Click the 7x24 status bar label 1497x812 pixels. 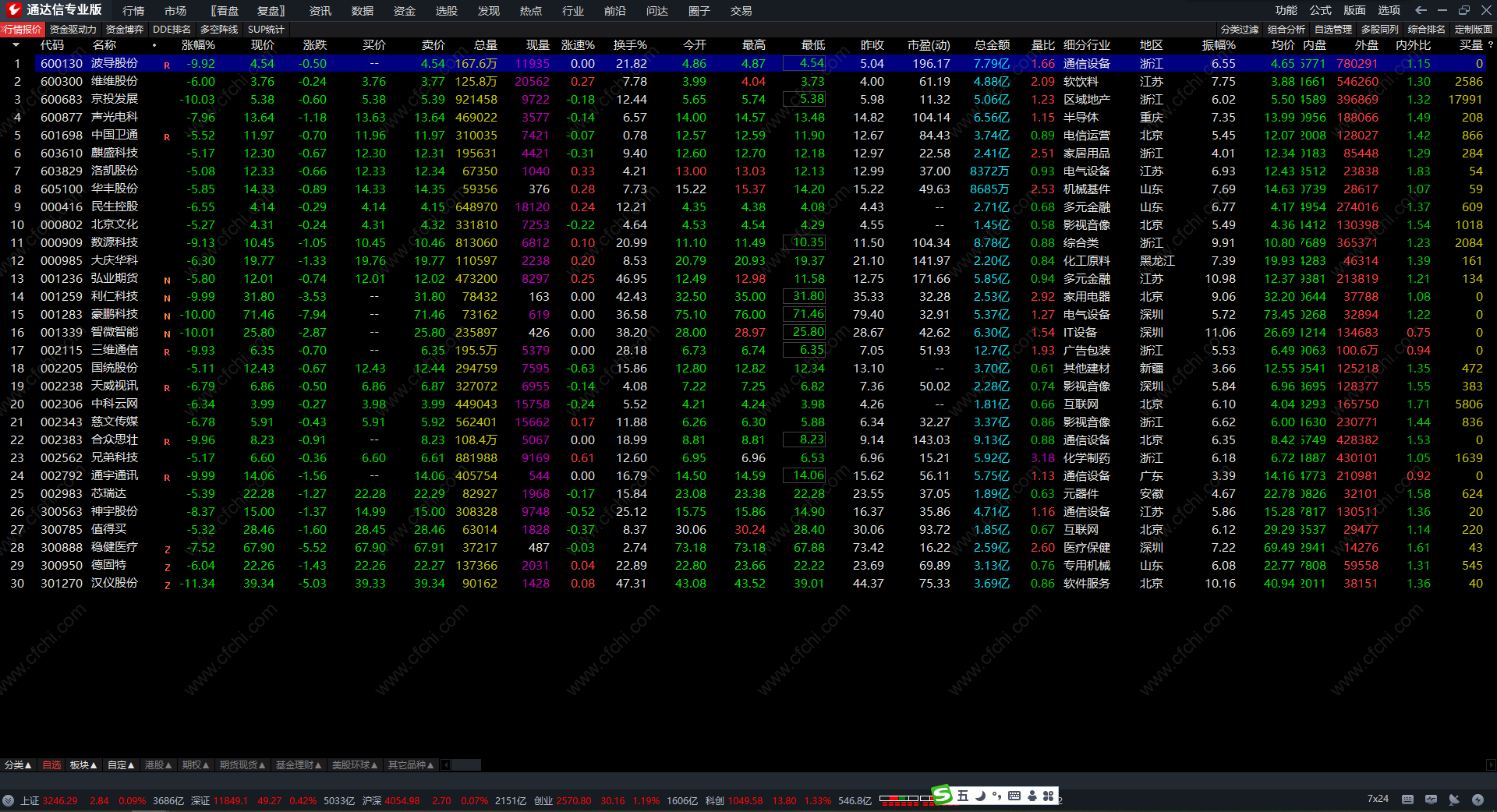pyautogui.click(x=1378, y=799)
